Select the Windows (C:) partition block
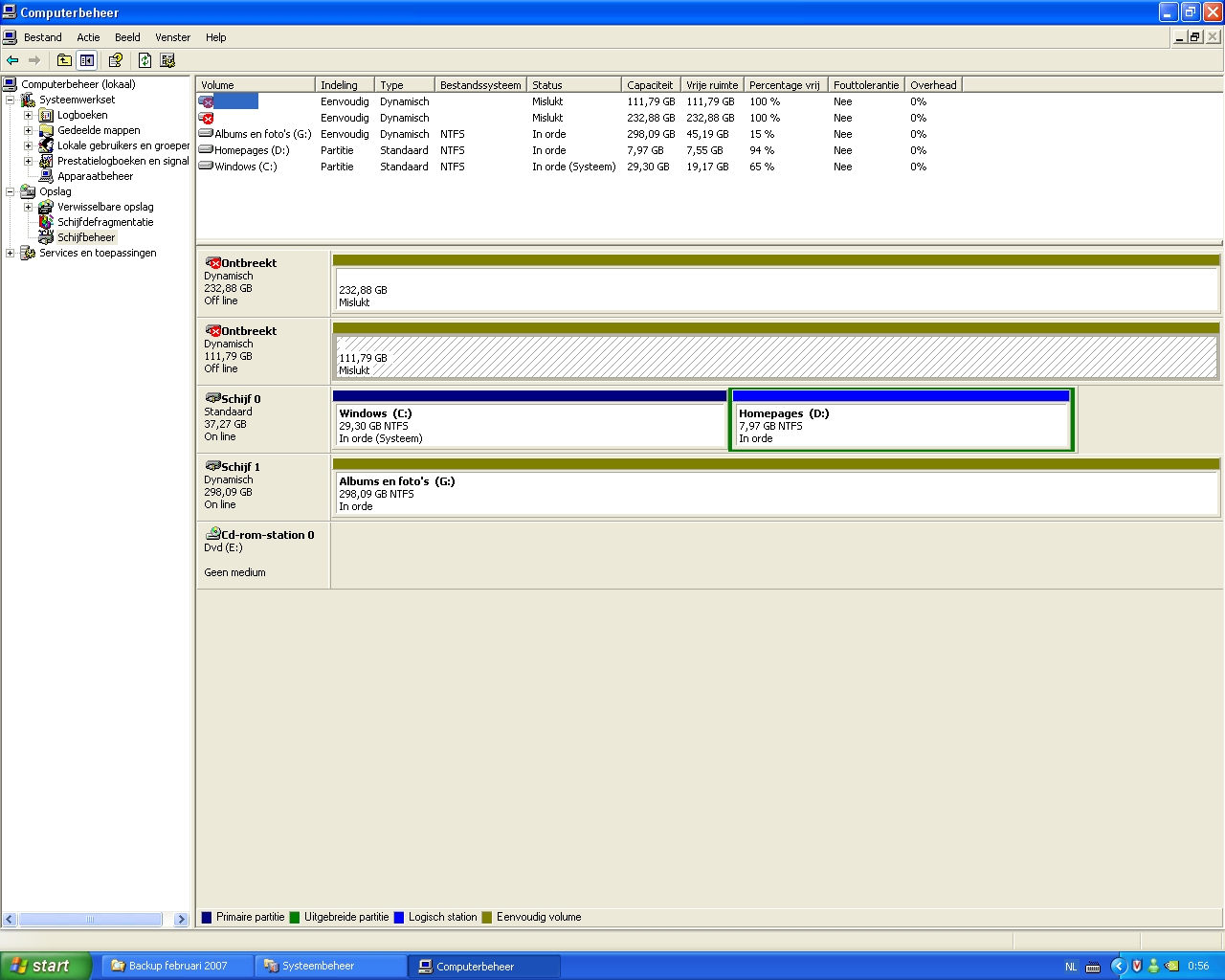The height and width of the screenshot is (980, 1225). click(529, 419)
